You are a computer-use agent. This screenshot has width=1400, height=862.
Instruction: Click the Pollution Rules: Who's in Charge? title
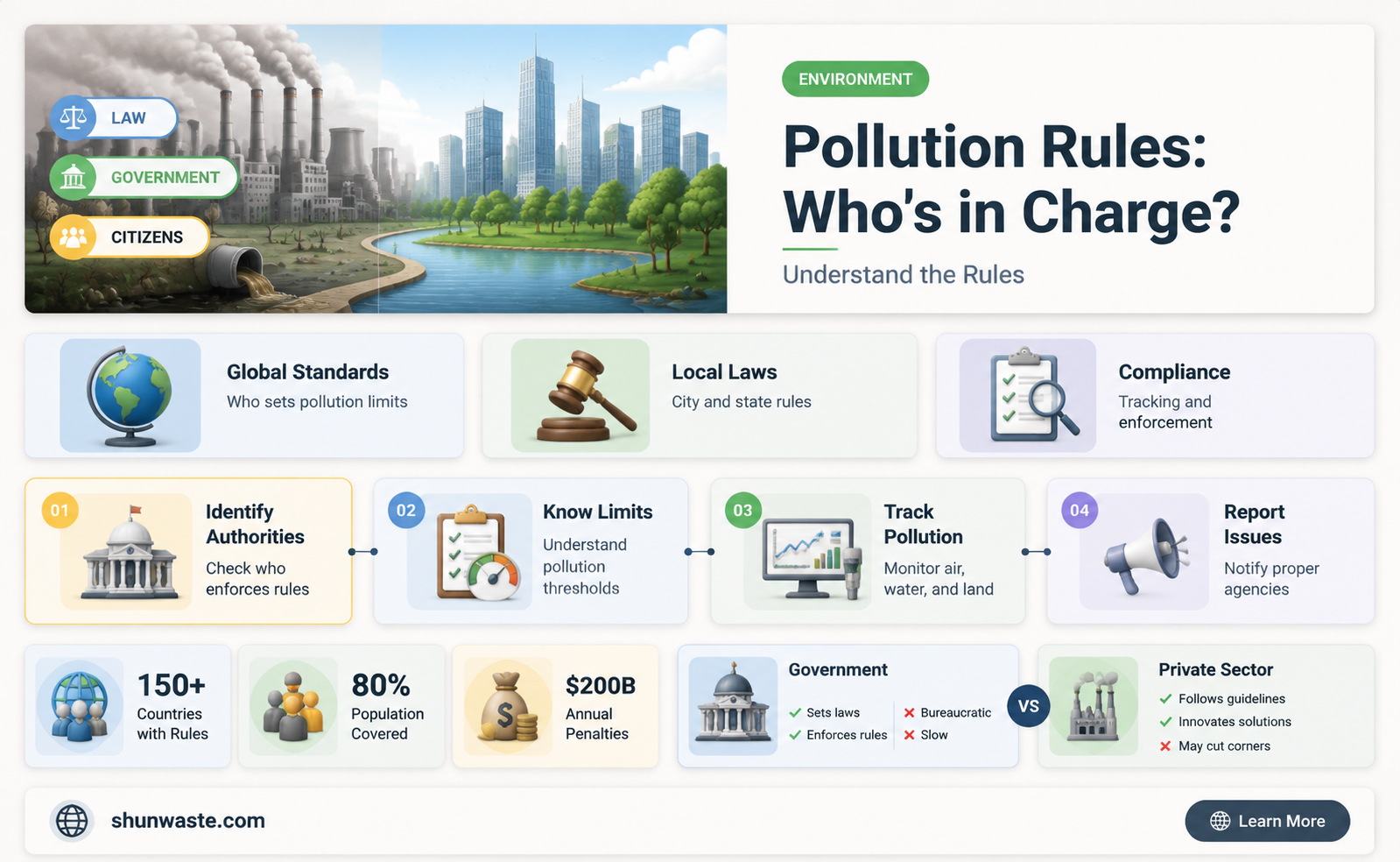point(1011,180)
